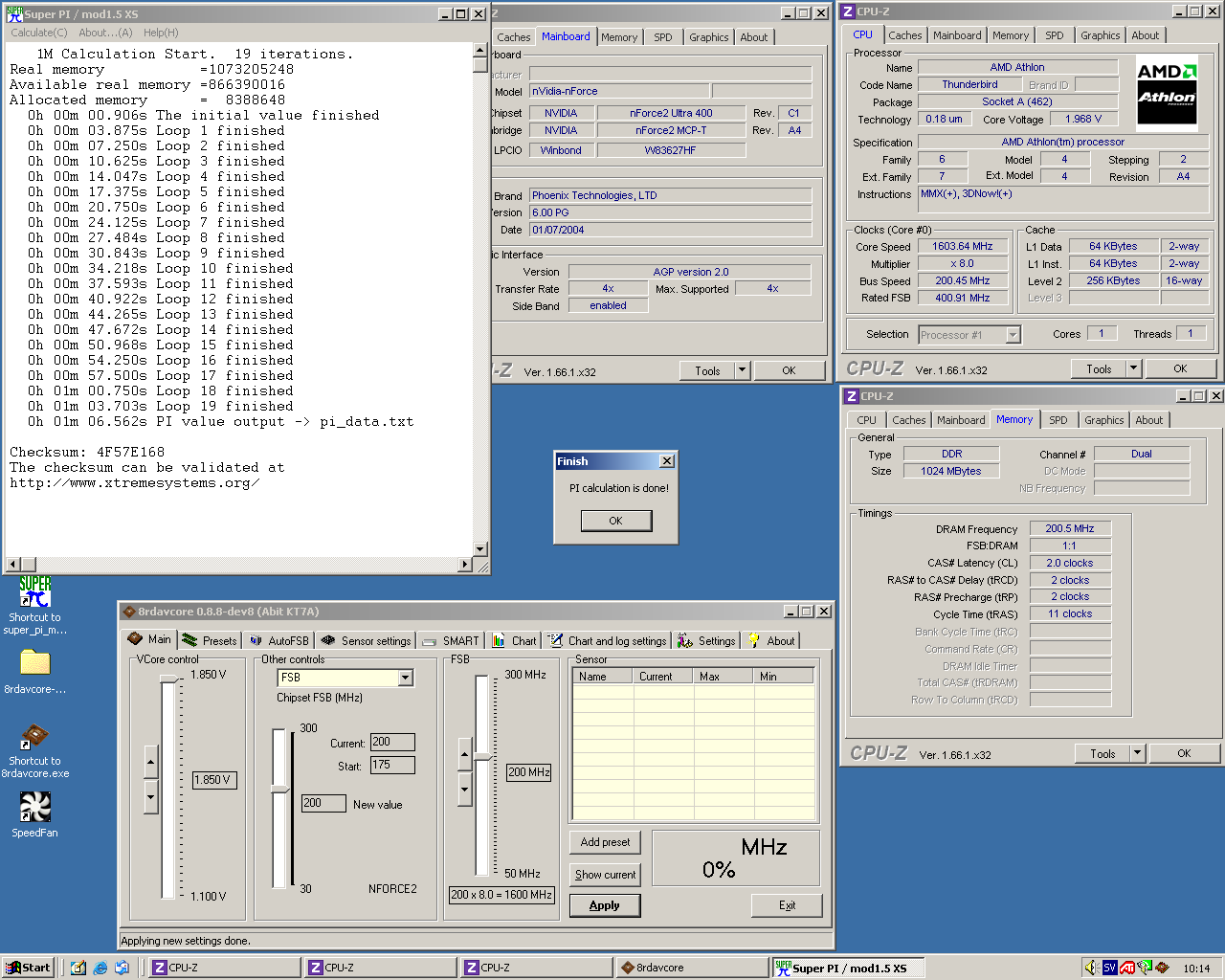The height and width of the screenshot is (980, 1225).
Task: Launch Internet Explorer from quick launch
Action: (100, 968)
